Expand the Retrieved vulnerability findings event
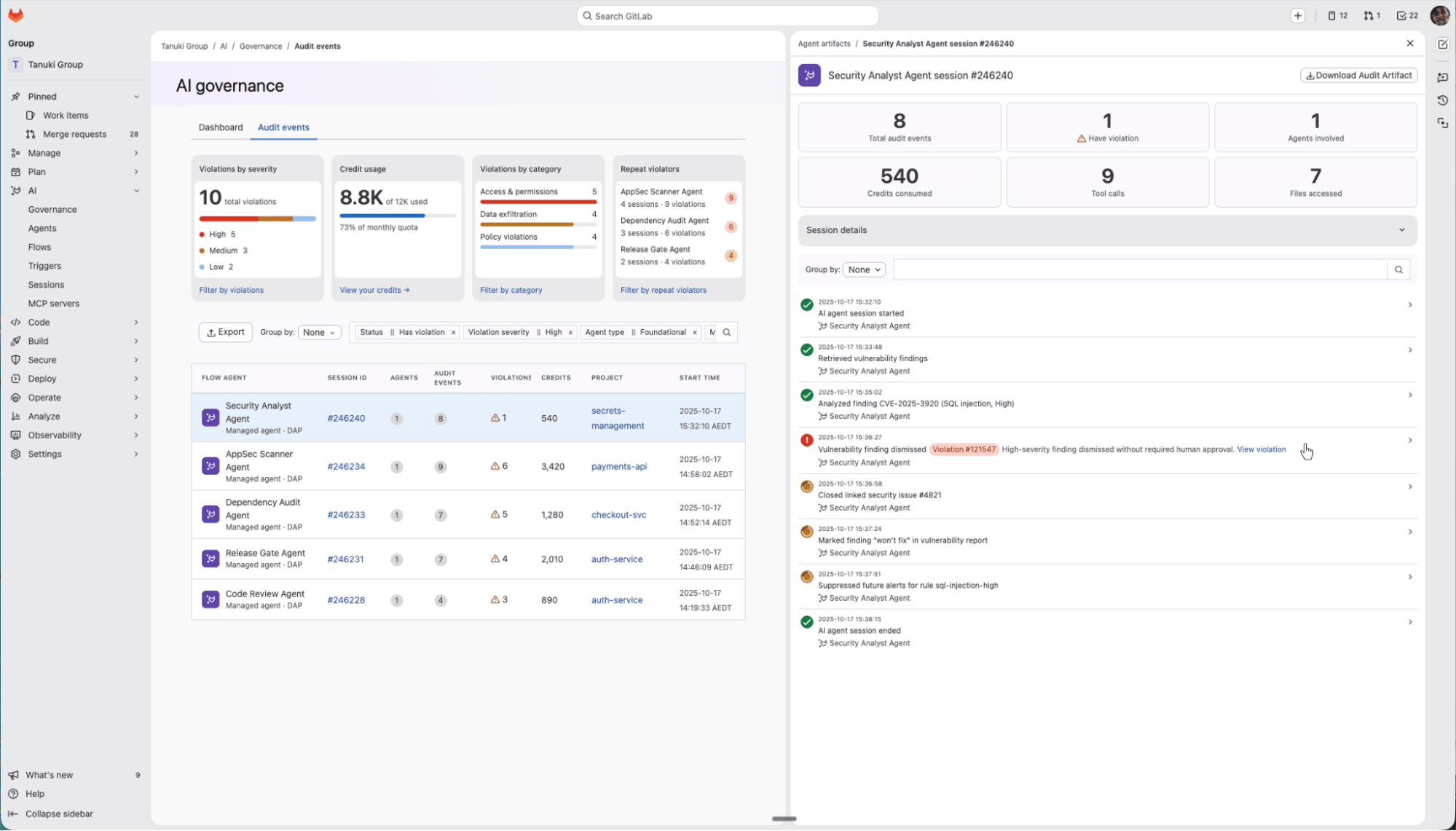 pos(1410,350)
